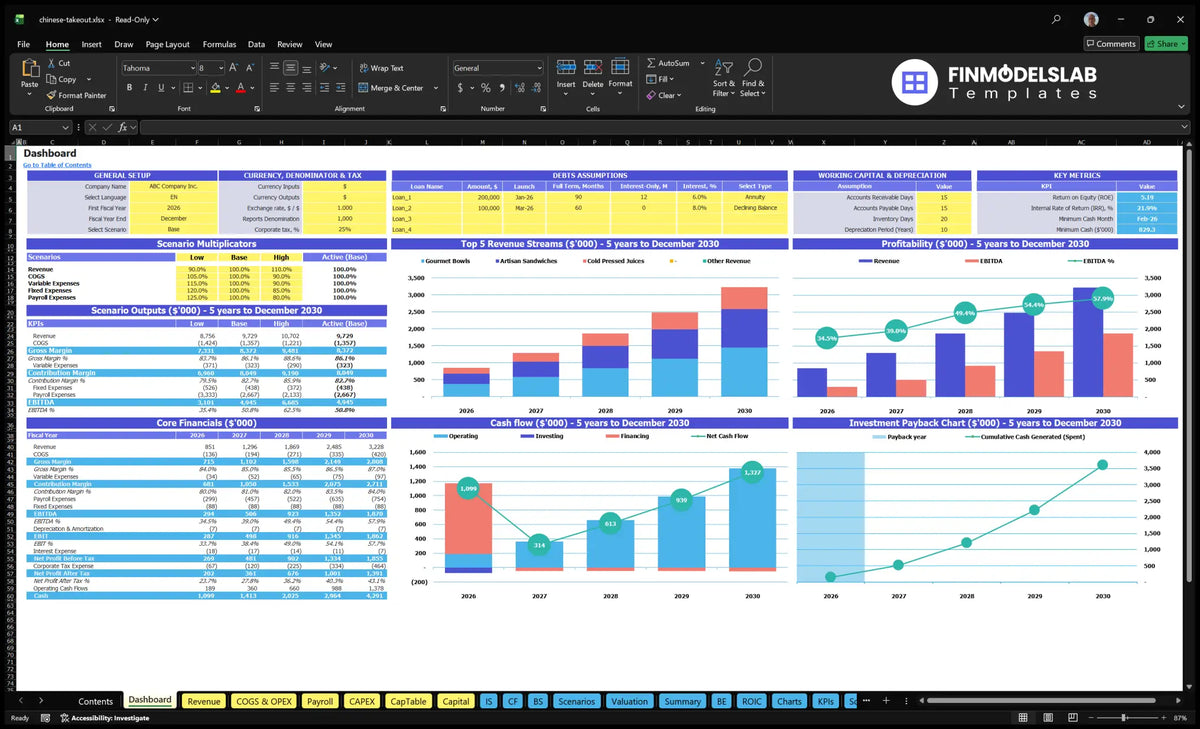Apply percent style formatting
The width and height of the screenshot is (1200, 729).
[x=484, y=88]
